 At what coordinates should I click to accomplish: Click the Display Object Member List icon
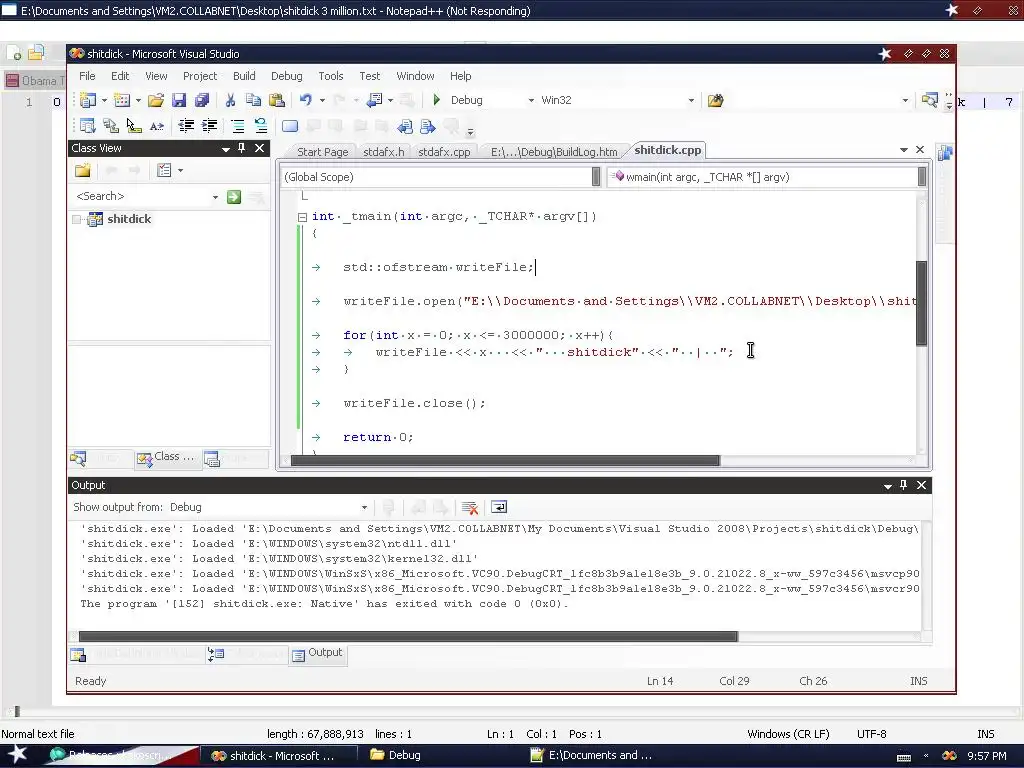pyautogui.click(x=88, y=126)
